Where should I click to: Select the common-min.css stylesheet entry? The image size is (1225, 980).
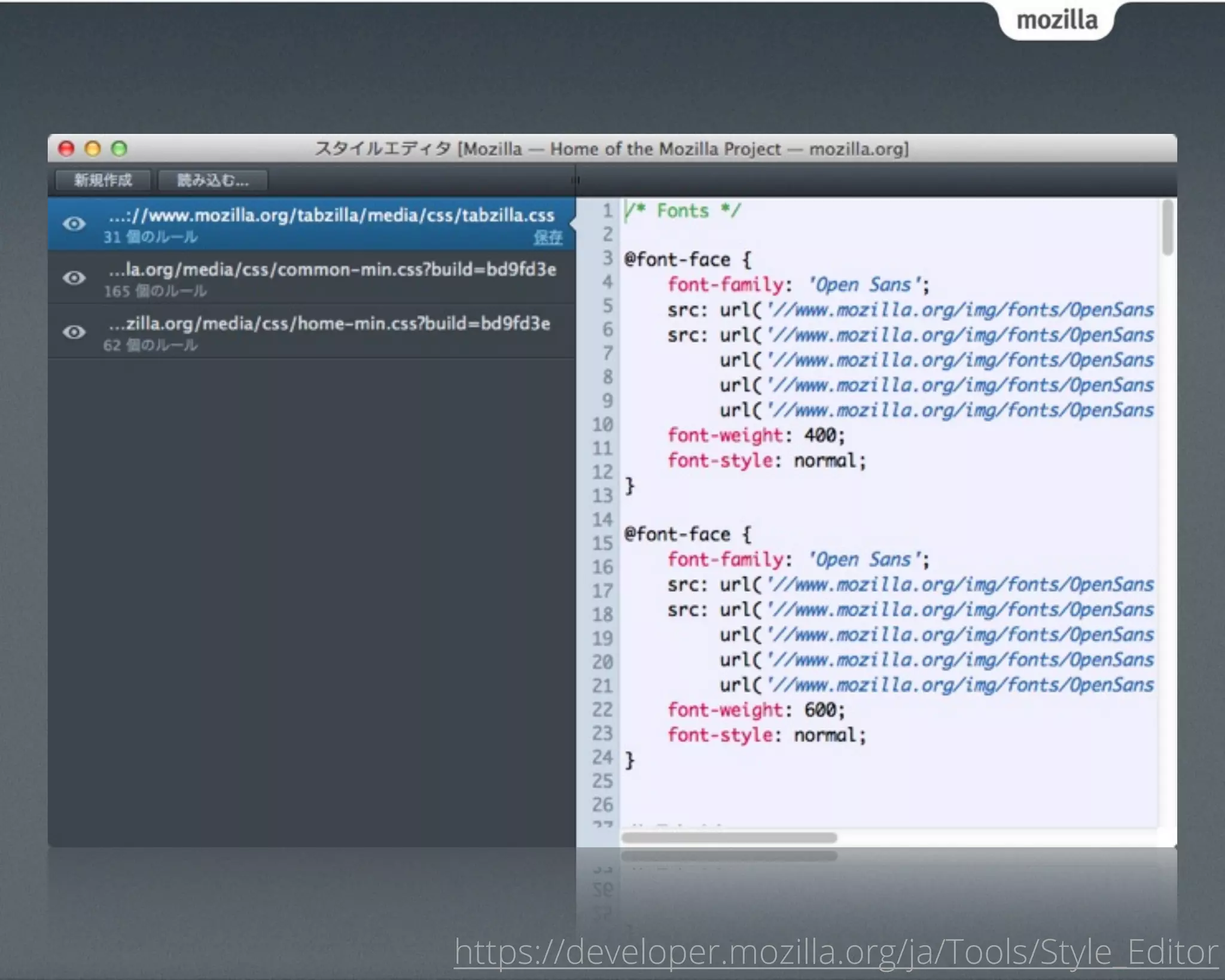pos(312,278)
